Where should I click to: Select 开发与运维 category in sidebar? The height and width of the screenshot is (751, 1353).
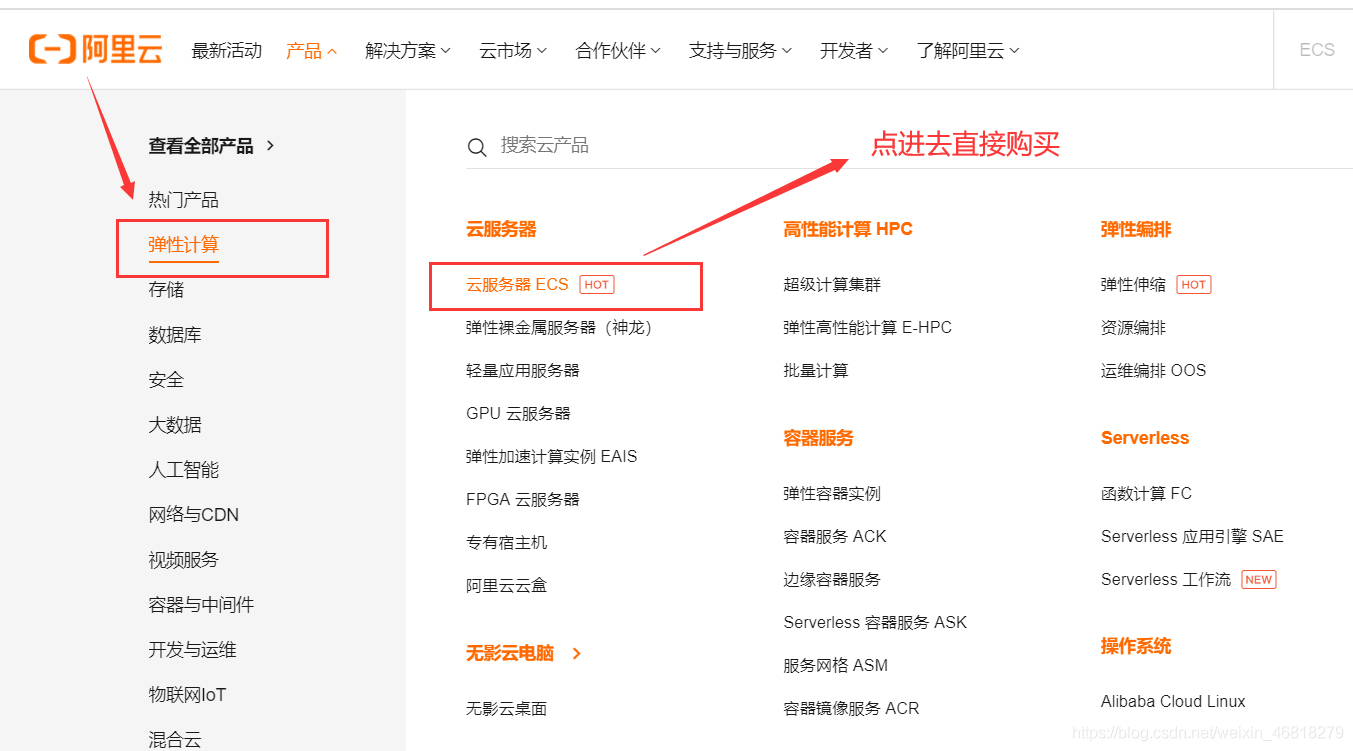[193, 650]
